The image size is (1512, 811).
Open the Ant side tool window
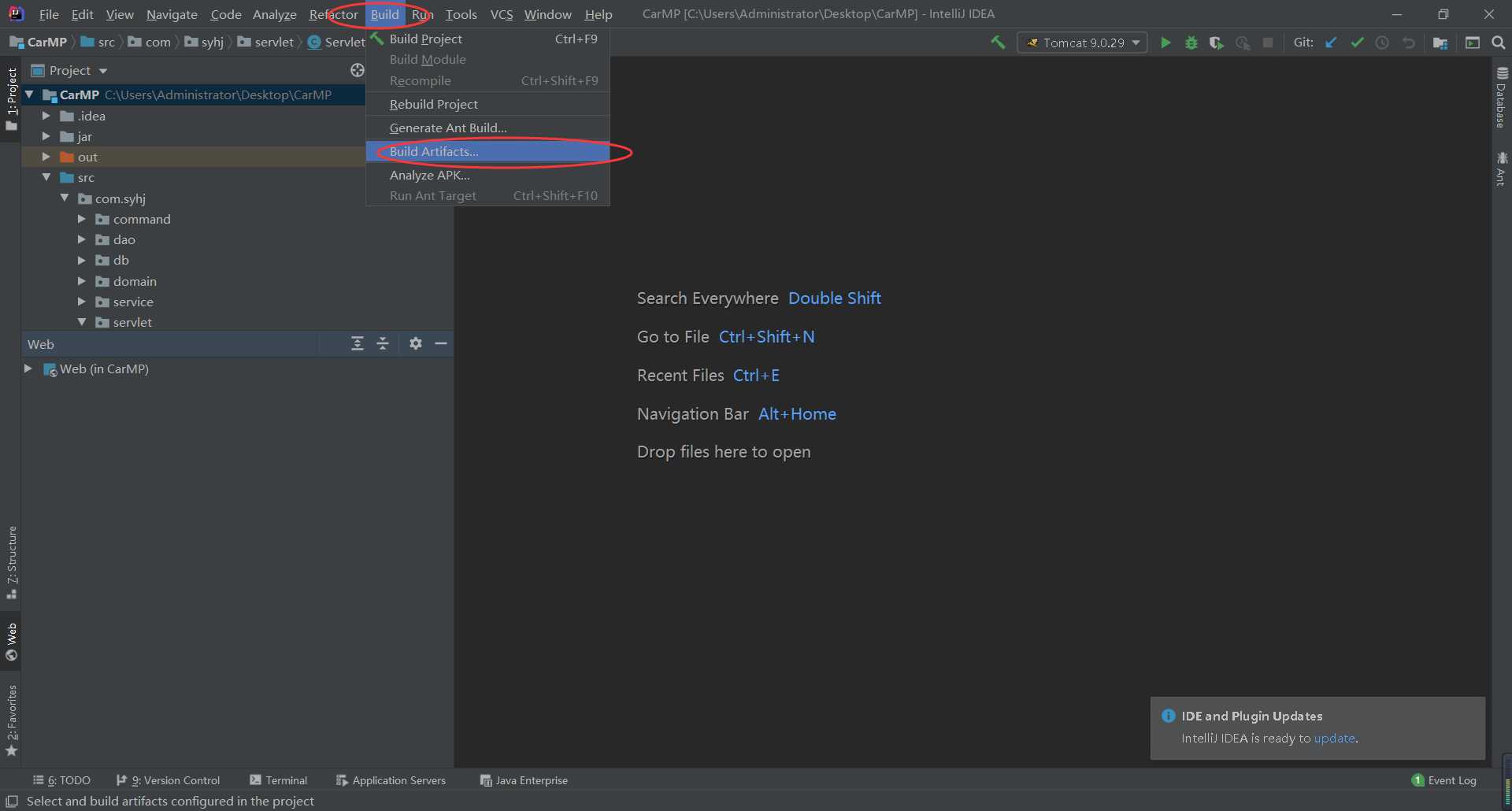[1502, 169]
